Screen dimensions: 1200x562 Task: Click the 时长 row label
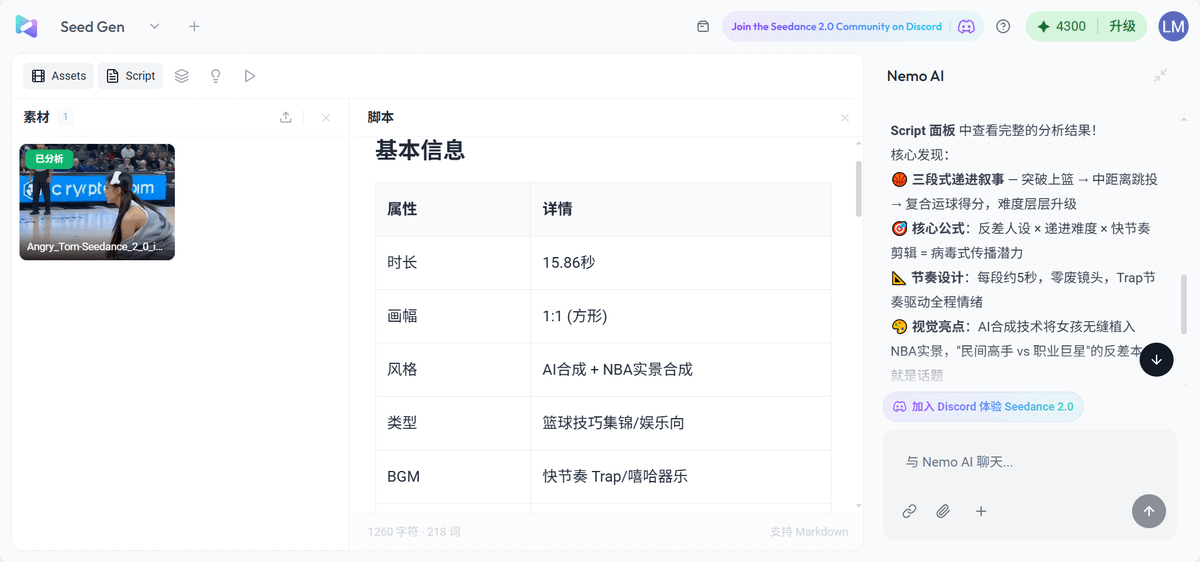point(402,262)
